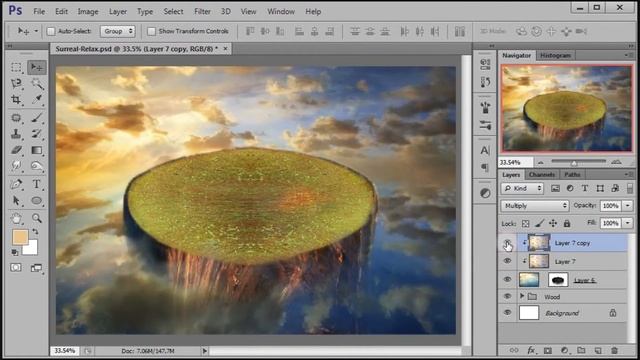Open status bar info arrow menu

[x=204, y=351]
